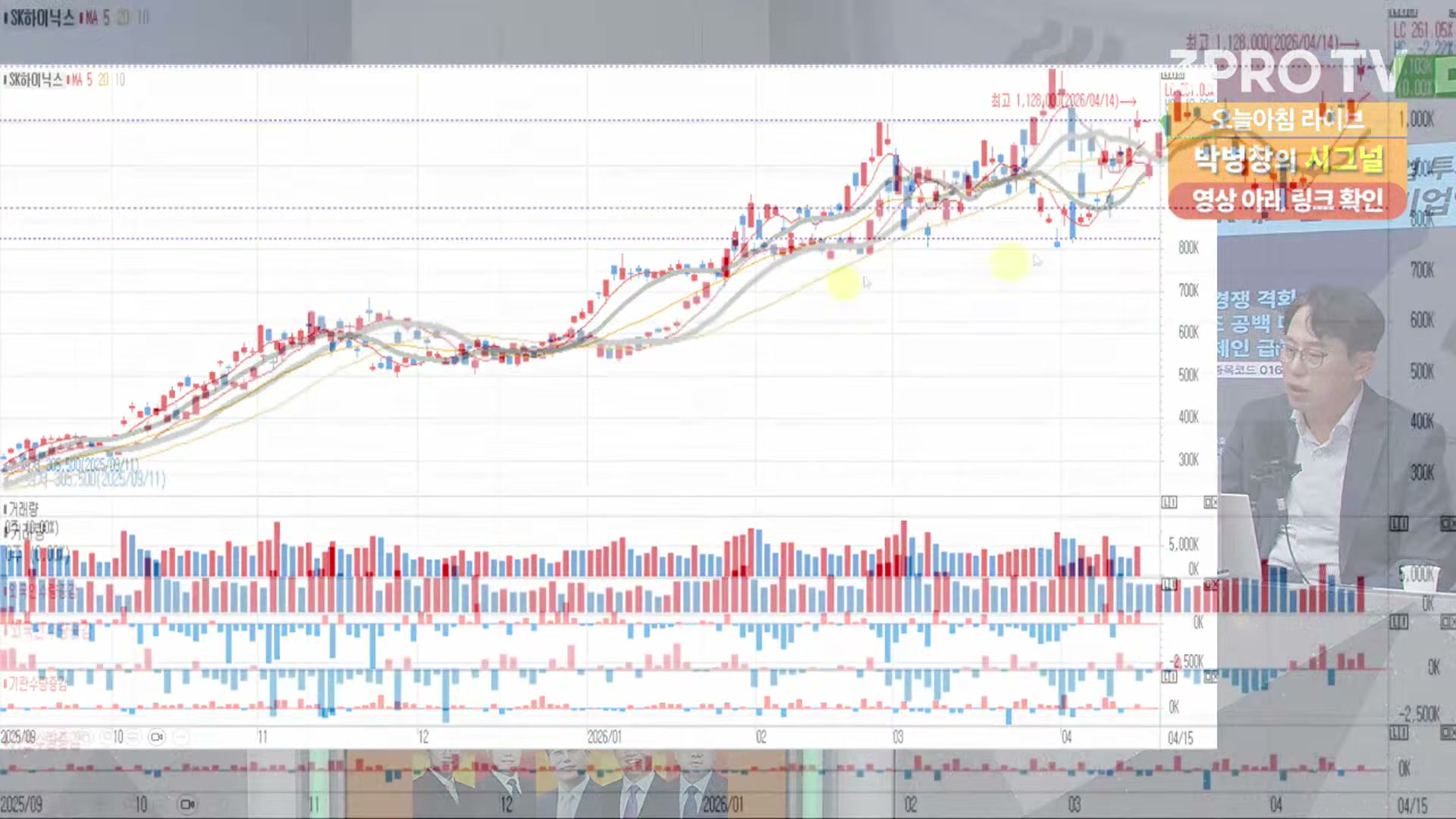This screenshot has width=1456, height=819.
Task: Click the 영상 아래 링크 확인 banner
Action: [1287, 200]
